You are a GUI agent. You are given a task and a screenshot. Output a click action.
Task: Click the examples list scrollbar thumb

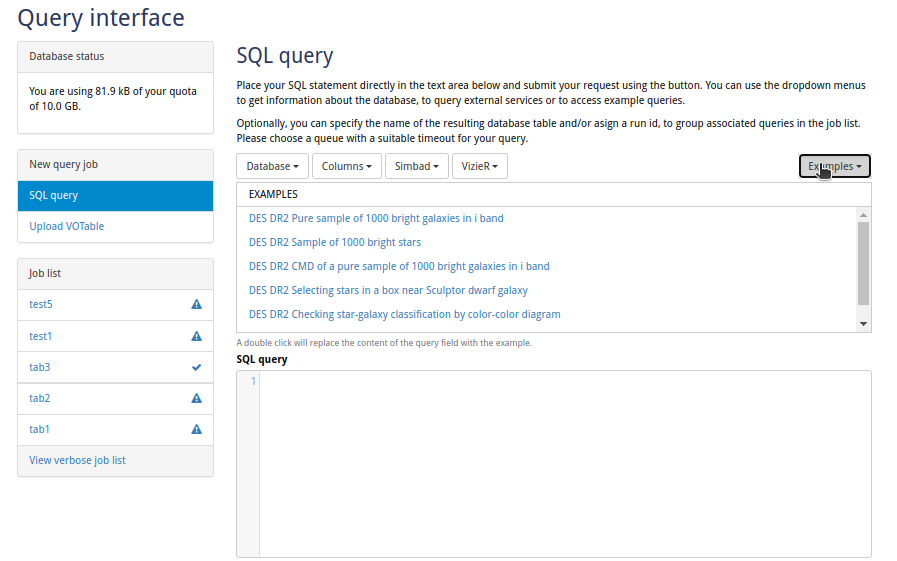coord(863,262)
